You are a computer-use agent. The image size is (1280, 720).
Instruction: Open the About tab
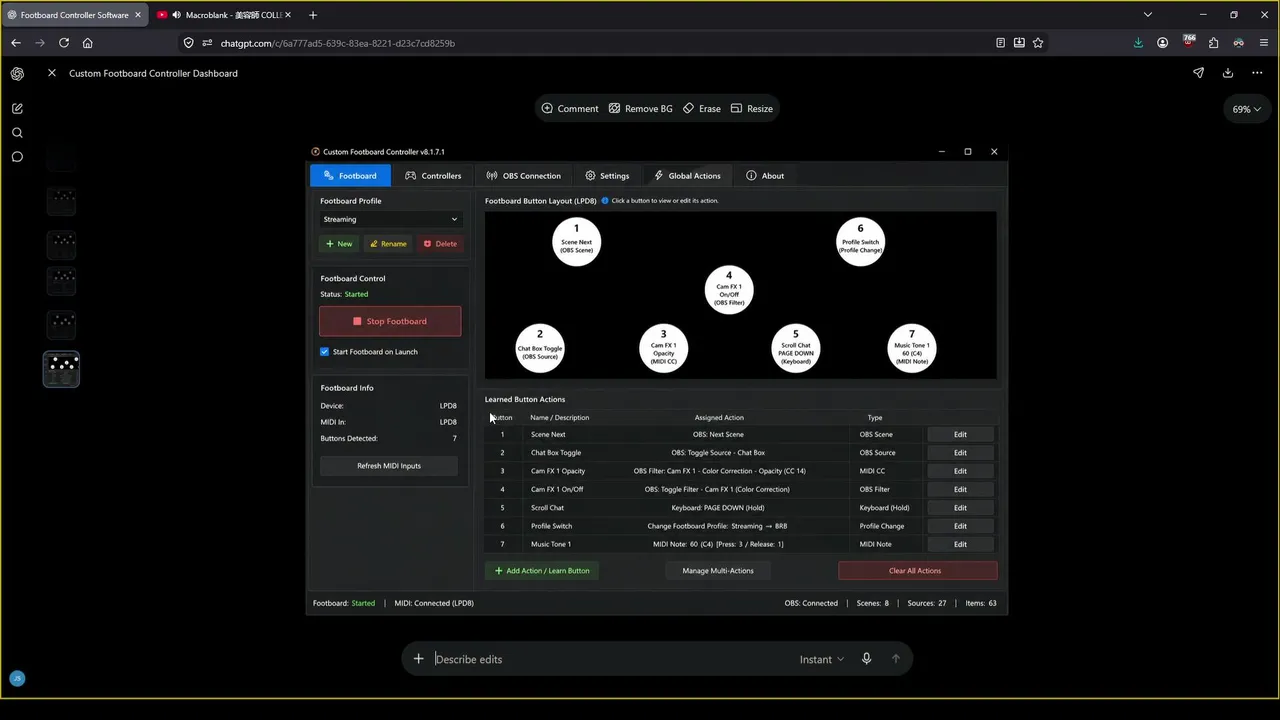(765, 176)
